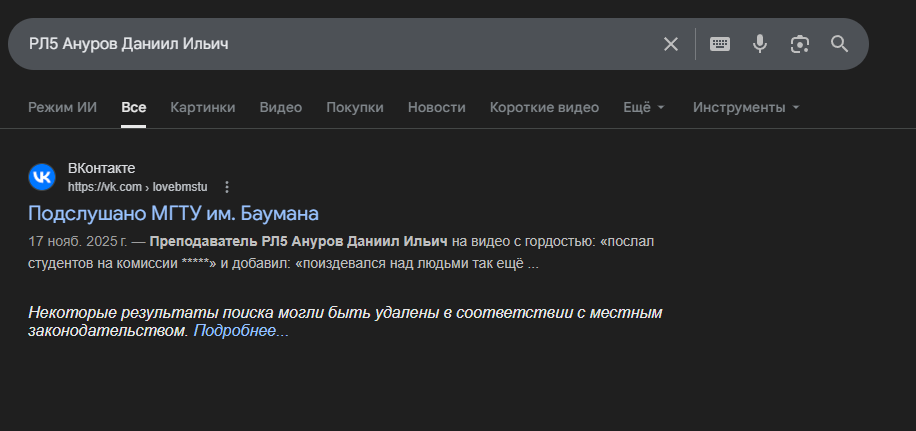Select the Картинки tab
The height and width of the screenshot is (431, 916).
203,108
